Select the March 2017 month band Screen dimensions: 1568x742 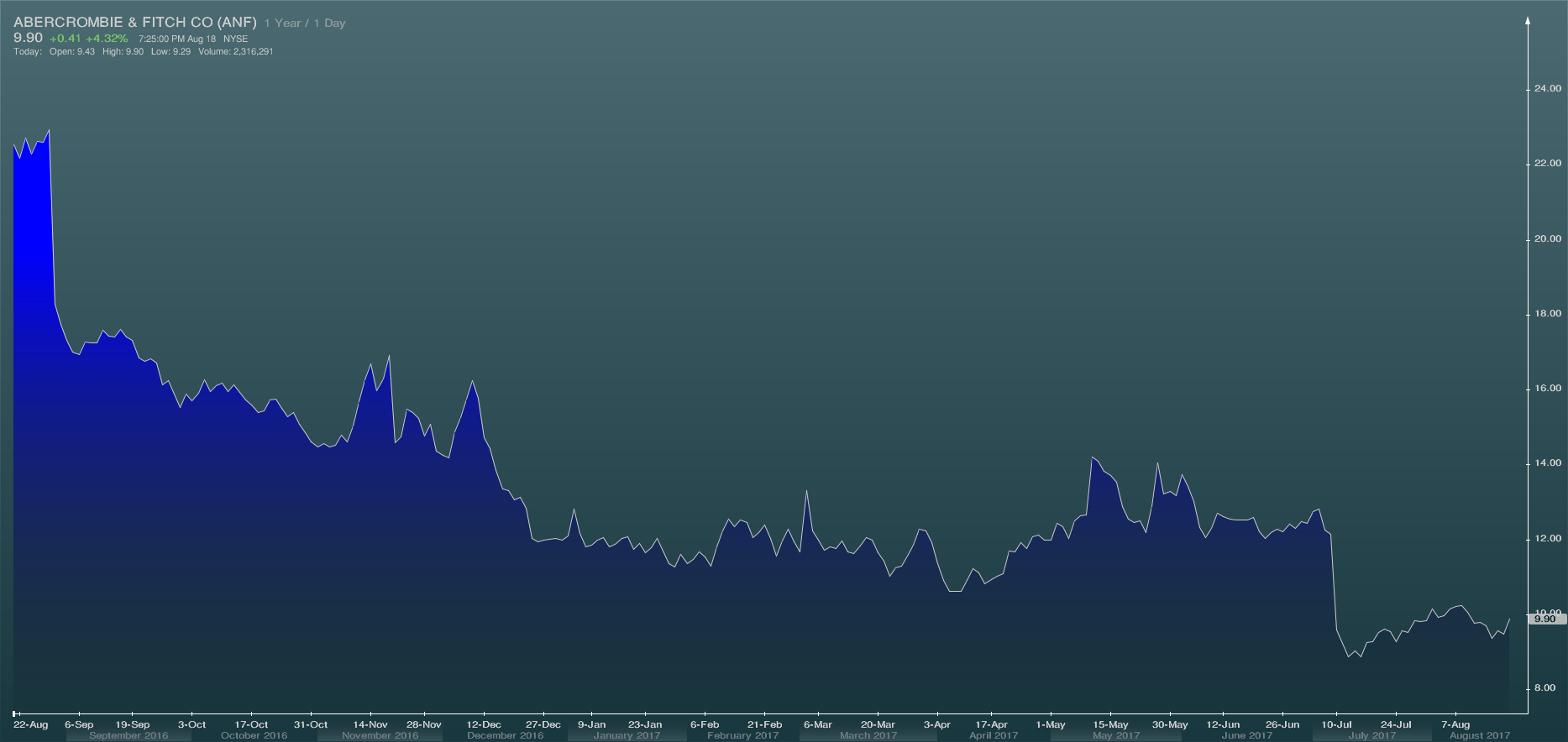[868, 735]
